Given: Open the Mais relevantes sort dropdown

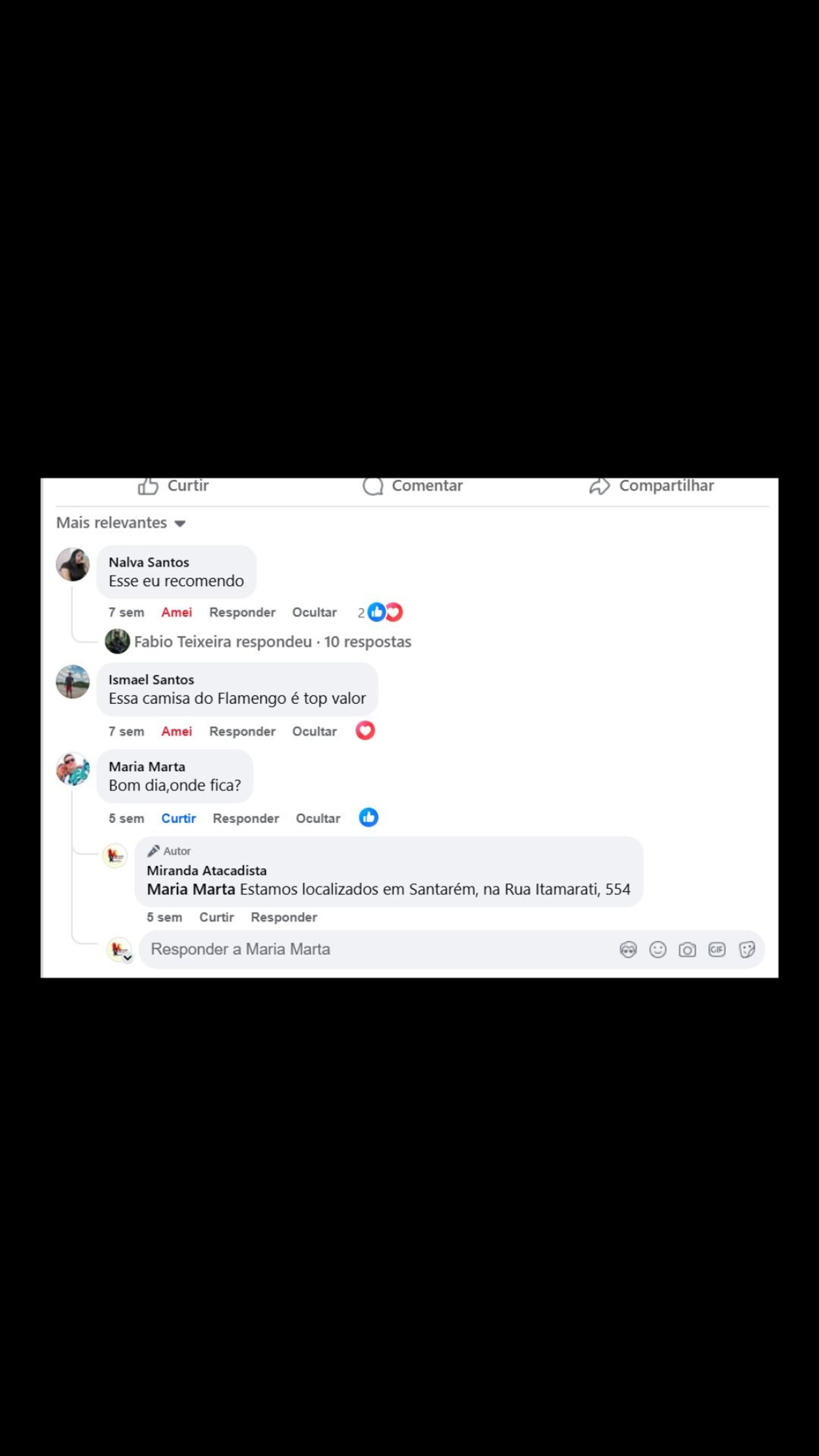Looking at the screenshot, I should [121, 523].
